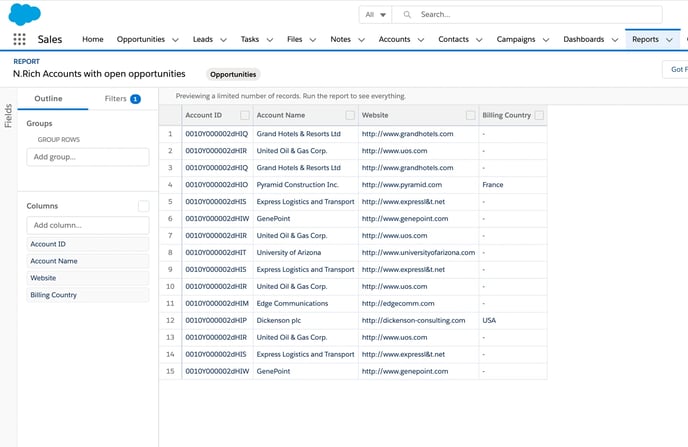This screenshot has height=447, width=688.
Task: Click the University of Arizona account name
Action: tap(289, 253)
